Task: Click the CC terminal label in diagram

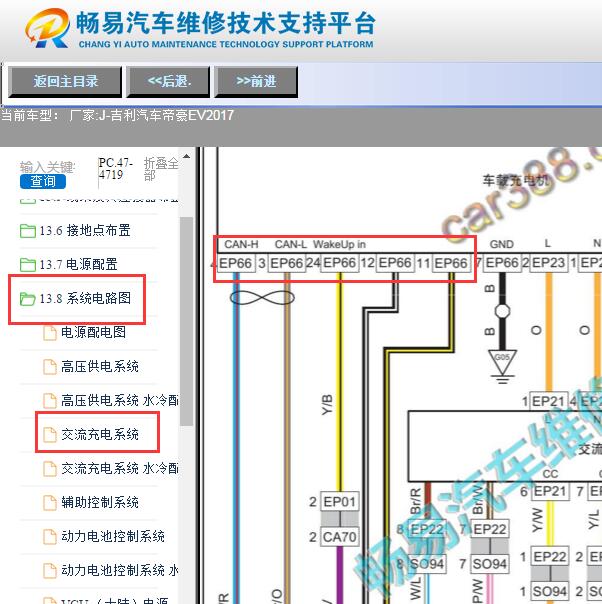Action: point(550,474)
